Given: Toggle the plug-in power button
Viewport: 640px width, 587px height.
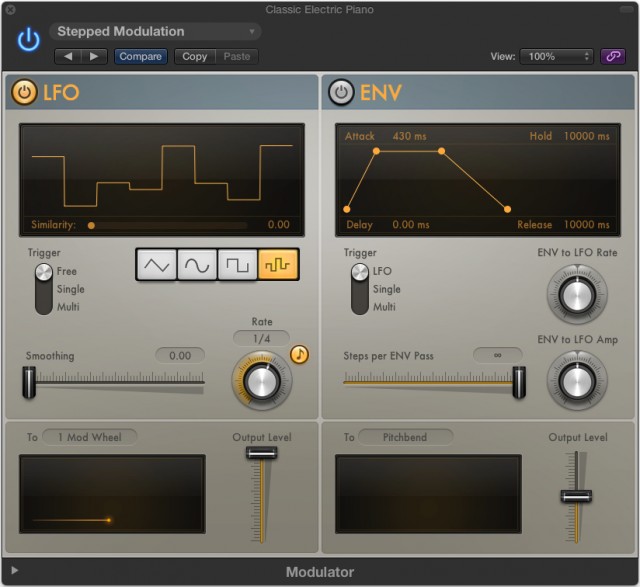Looking at the screenshot, I should pos(28,39).
